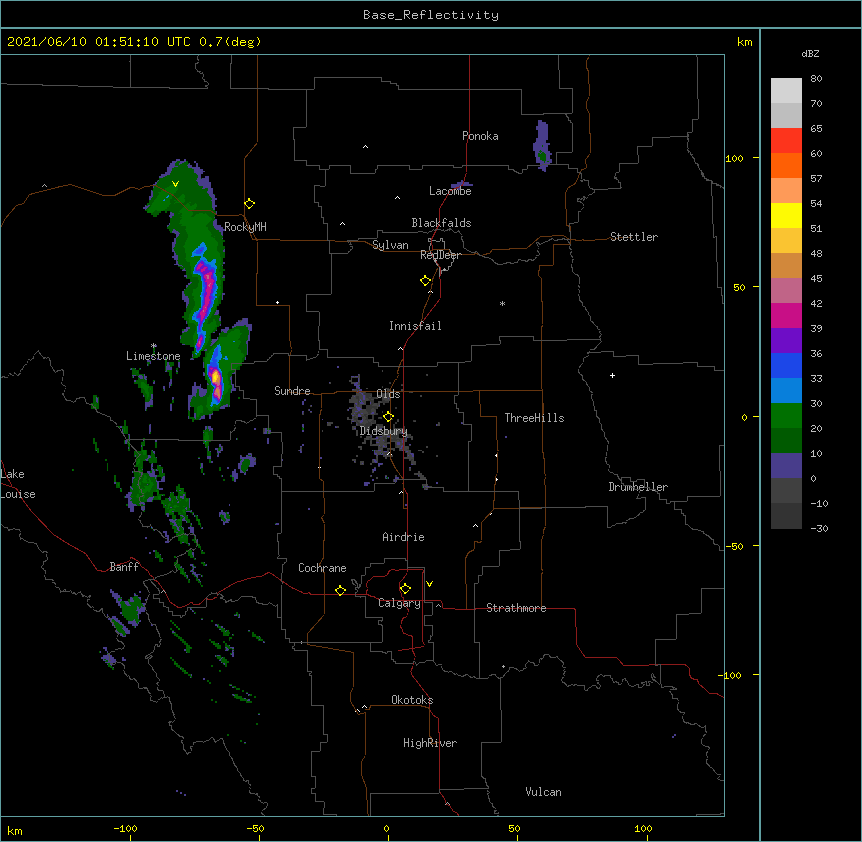Screen dimensions: 862x842
Task: Click the Lacombe town label
Action: click(x=450, y=191)
